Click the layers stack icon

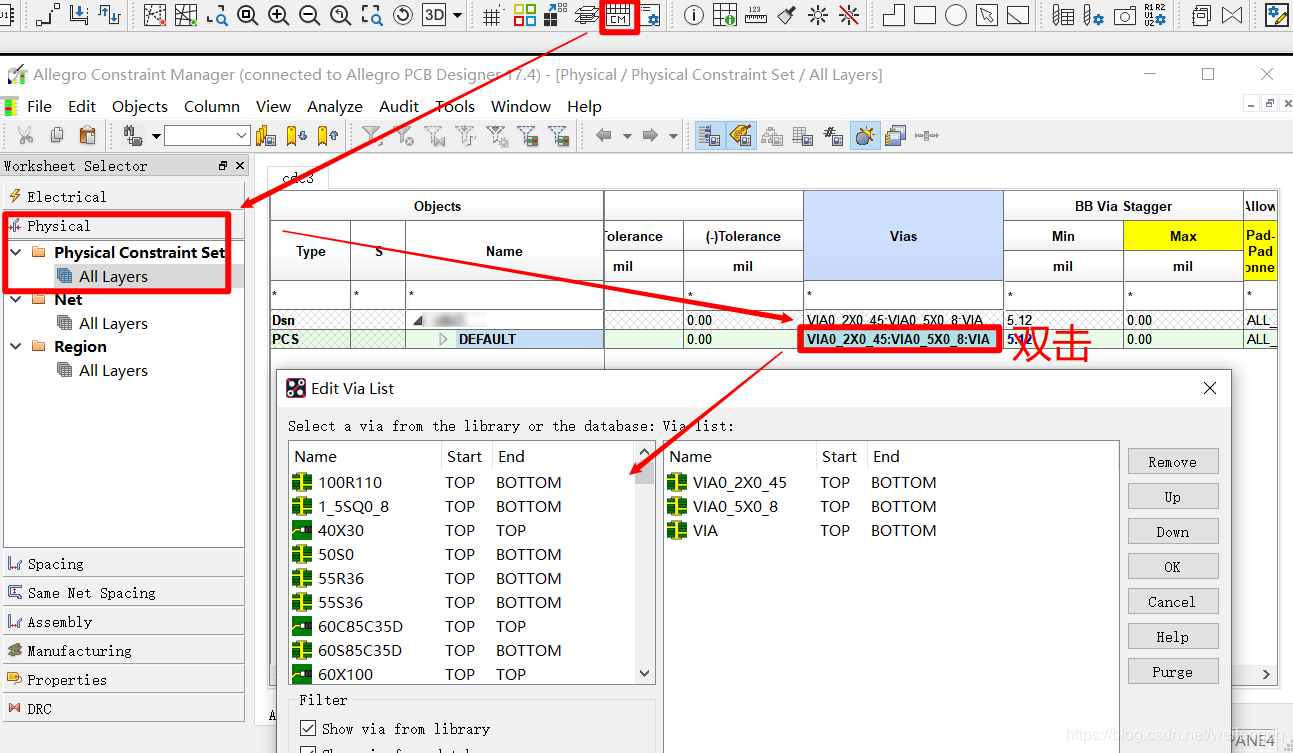[x=587, y=16]
